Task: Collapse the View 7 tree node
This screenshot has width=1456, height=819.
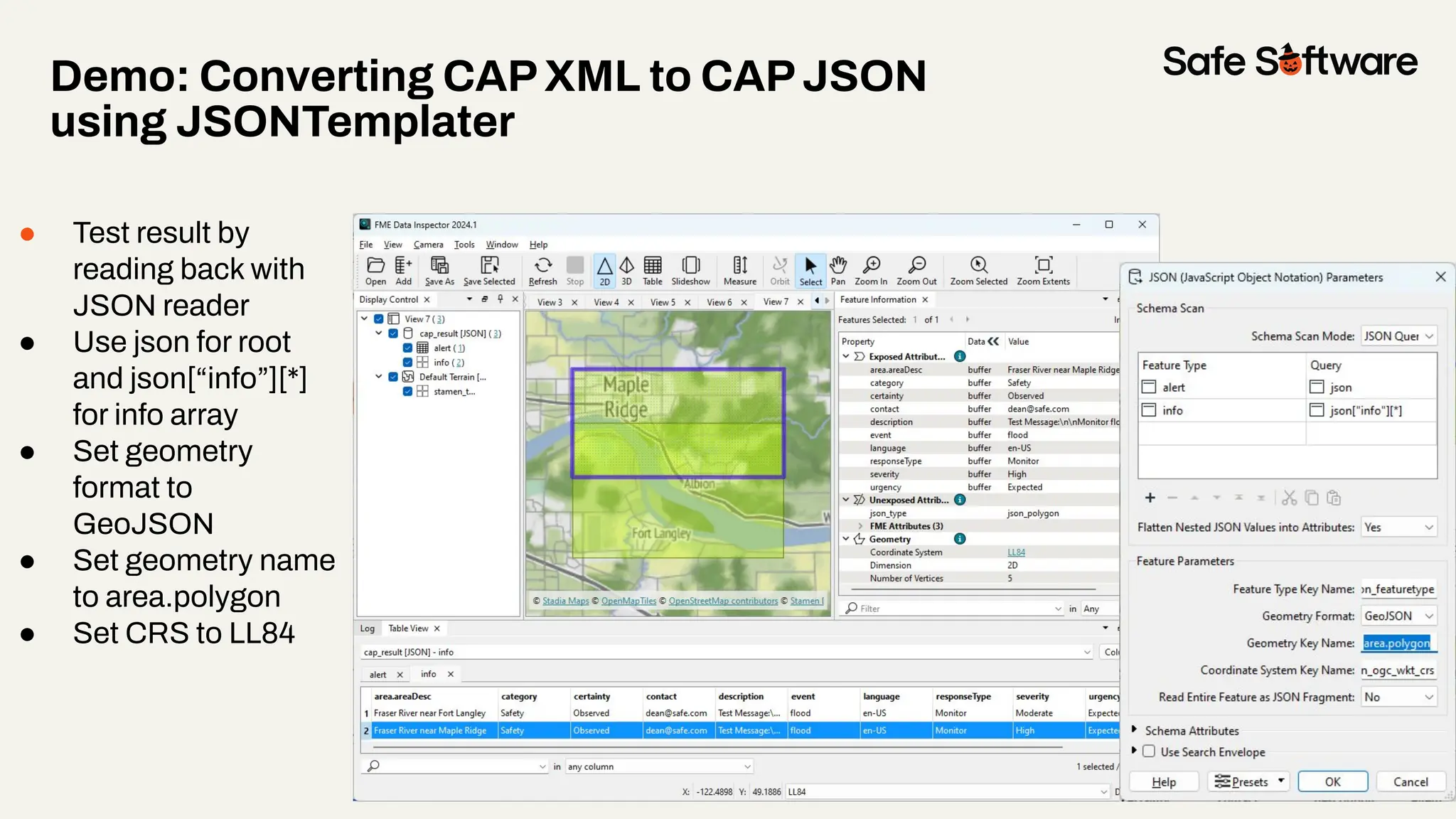Action: pyautogui.click(x=365, y=319)
